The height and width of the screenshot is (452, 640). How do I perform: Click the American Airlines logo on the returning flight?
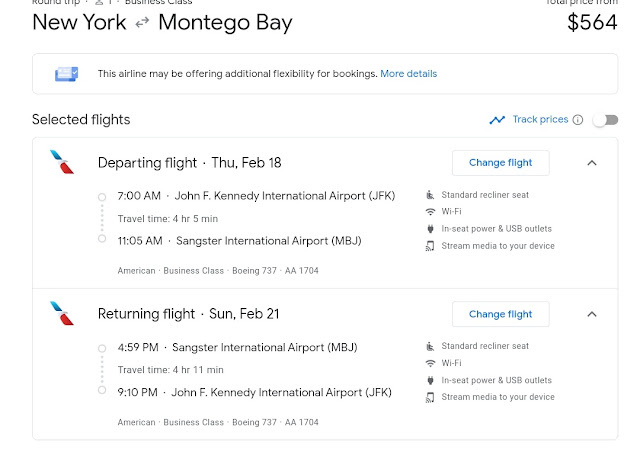pos(62,313)
